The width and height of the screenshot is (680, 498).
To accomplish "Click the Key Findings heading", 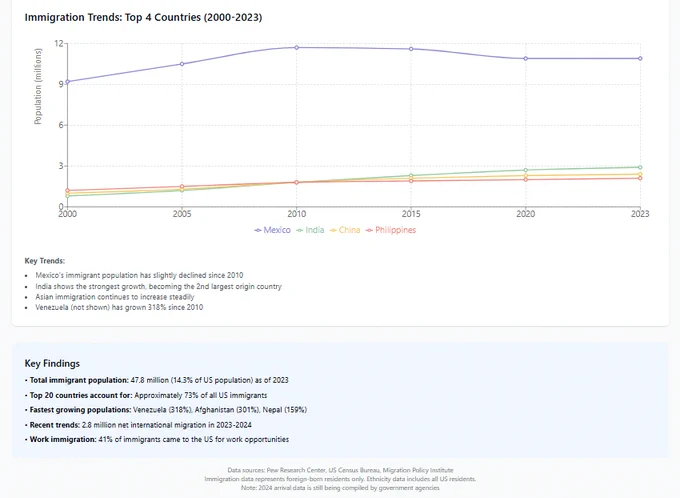I will tap(52, 364).
